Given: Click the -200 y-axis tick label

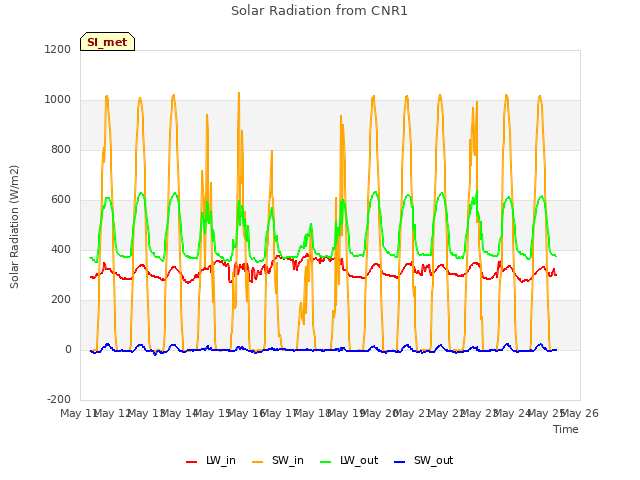Looking at the screenshot, I should 59,399.
